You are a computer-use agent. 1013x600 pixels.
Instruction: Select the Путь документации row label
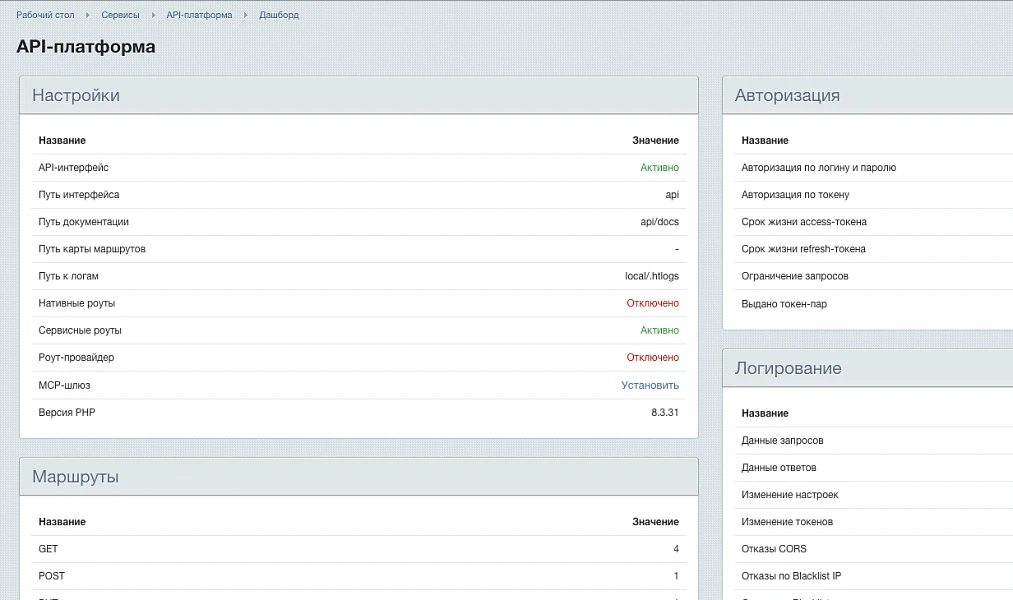[83, 222]
